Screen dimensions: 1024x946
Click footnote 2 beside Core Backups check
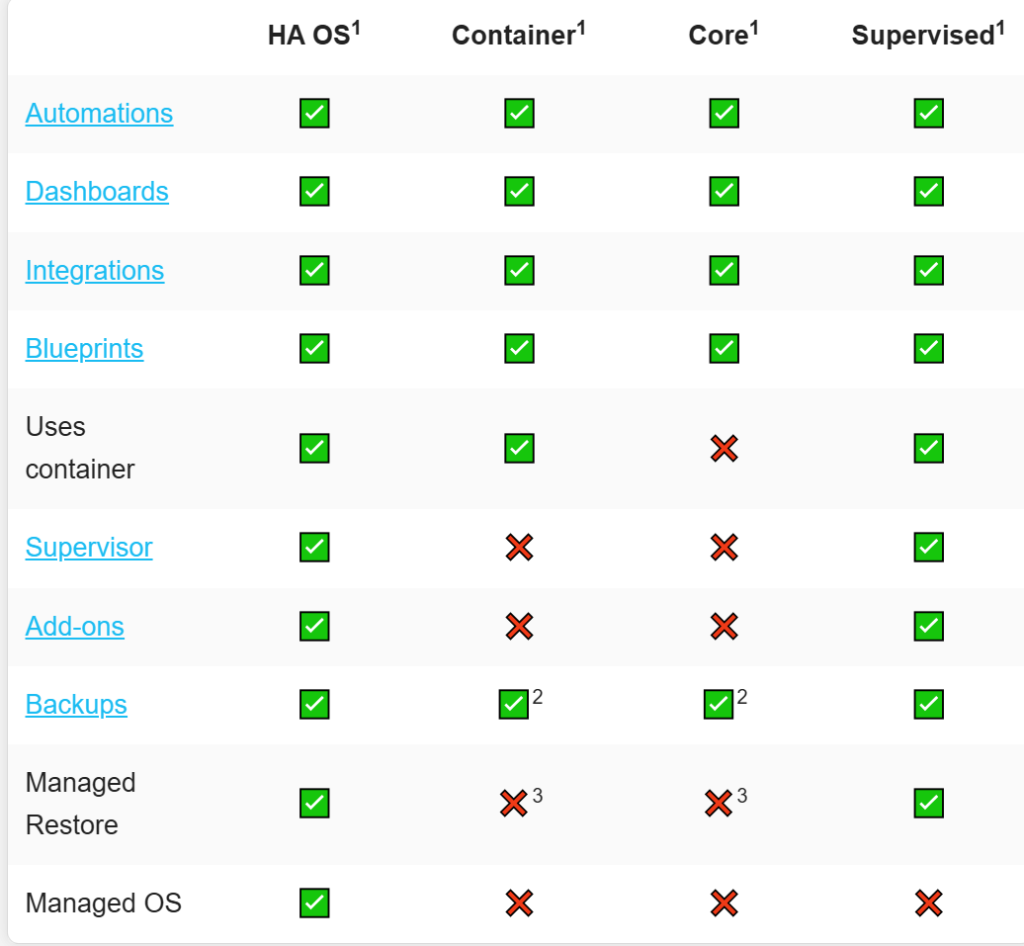pyautogui.click(x=742, y=697)
